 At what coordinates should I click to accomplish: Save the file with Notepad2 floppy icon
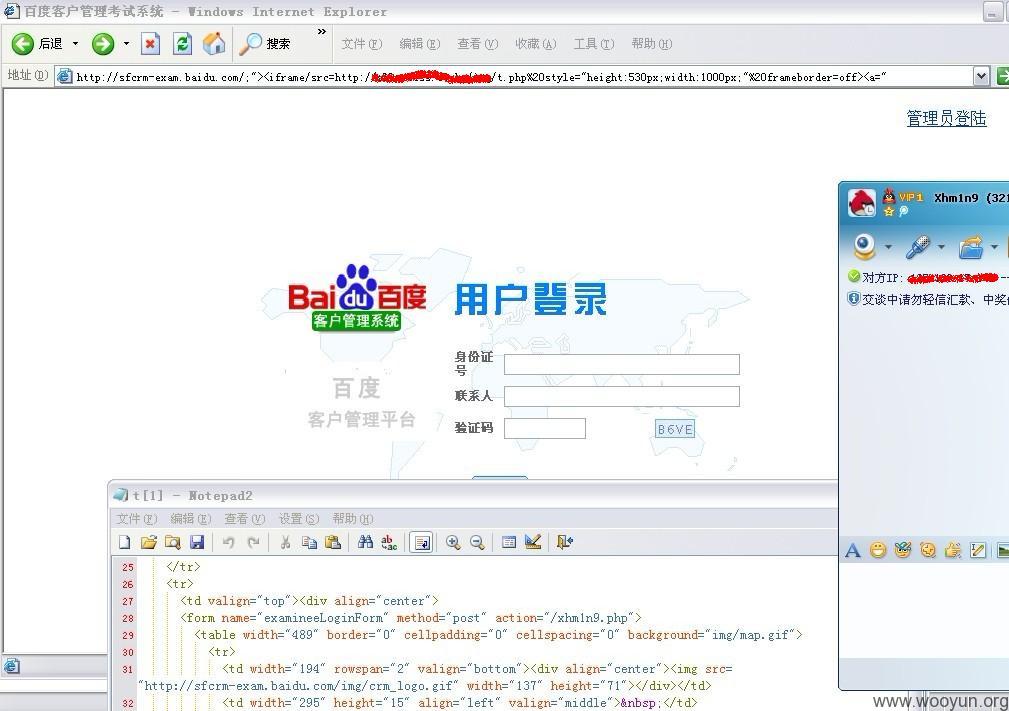[197, 542]
